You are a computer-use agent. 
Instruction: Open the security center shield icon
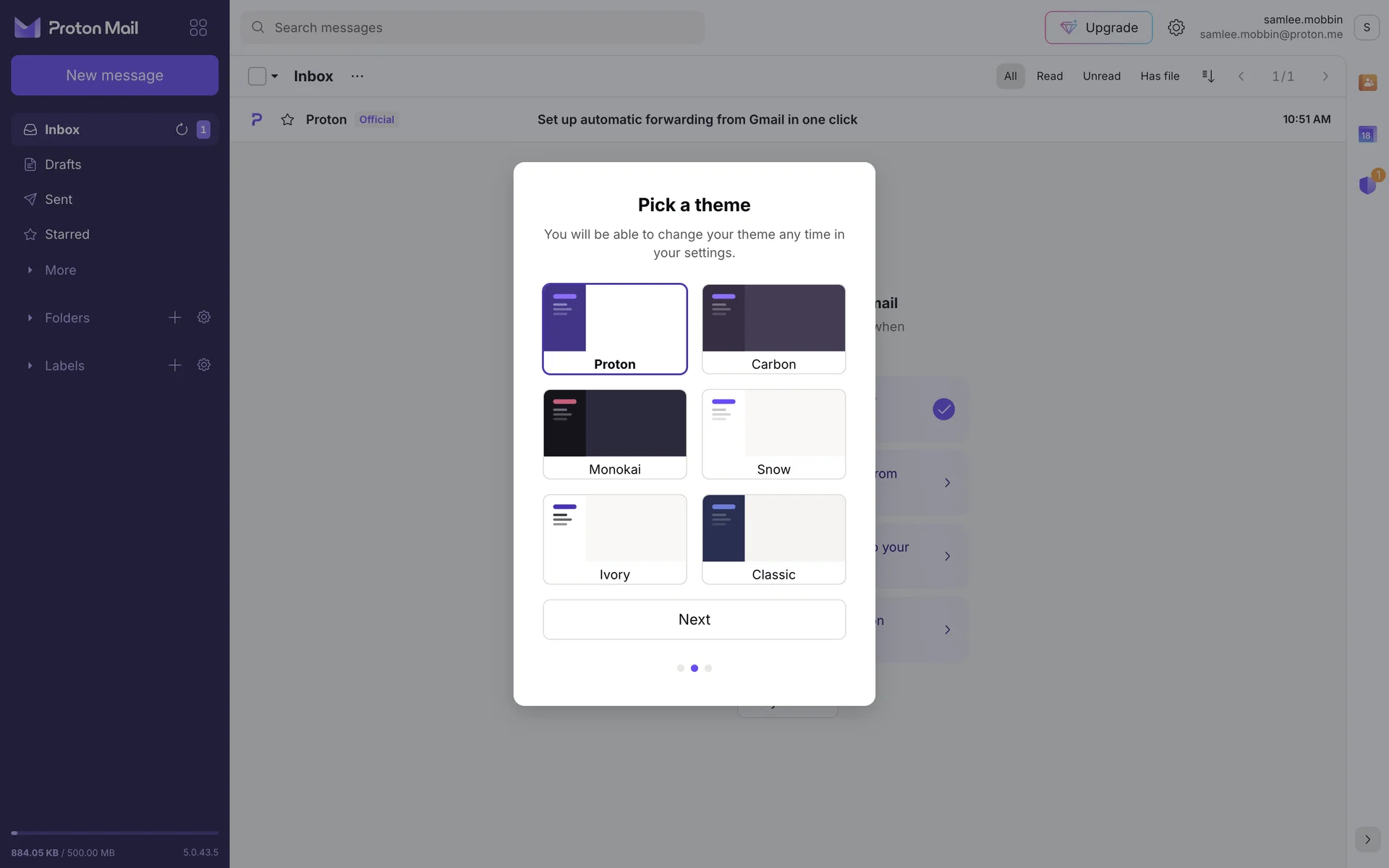tap(1367, 185)
